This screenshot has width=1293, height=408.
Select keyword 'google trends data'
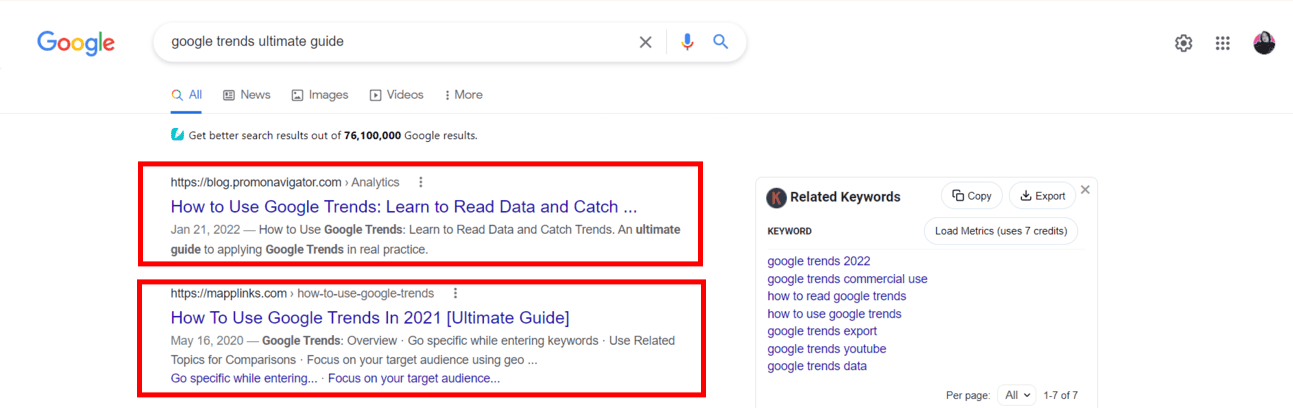point(817,366)
